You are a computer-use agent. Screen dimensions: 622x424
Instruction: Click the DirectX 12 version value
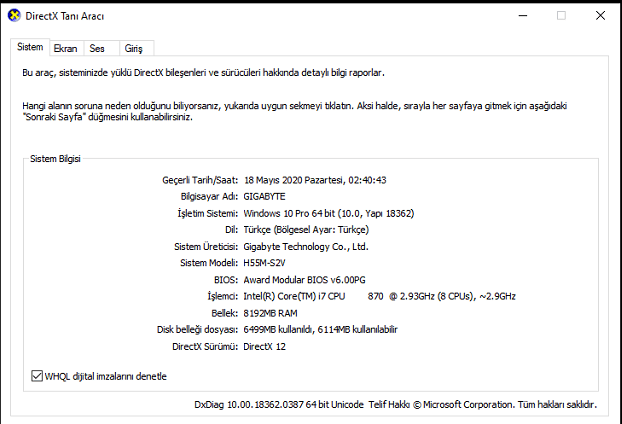264,347
